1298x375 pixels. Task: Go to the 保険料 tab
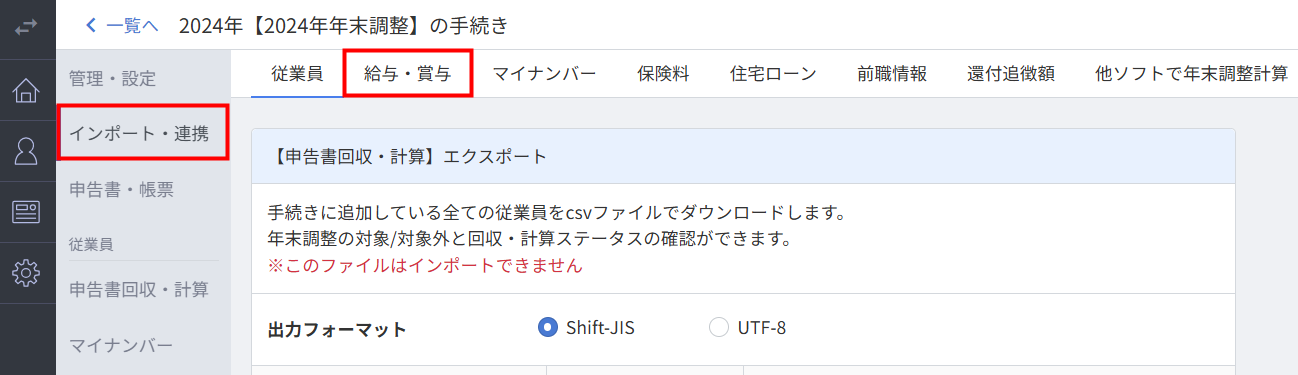663,73
